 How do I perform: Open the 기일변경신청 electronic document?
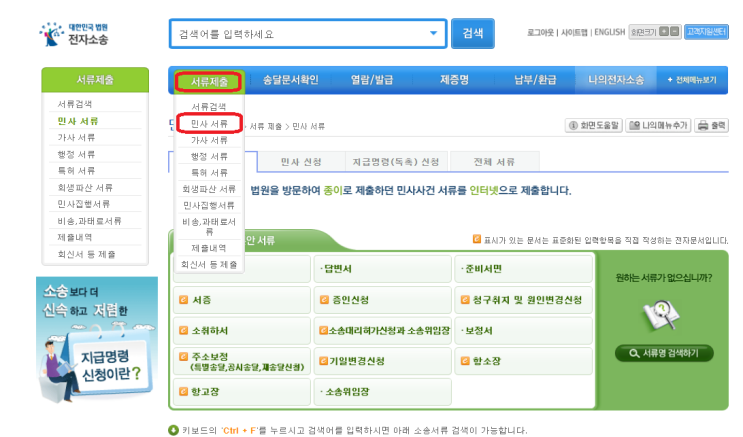pyautogui.click(x=382, y=361)
